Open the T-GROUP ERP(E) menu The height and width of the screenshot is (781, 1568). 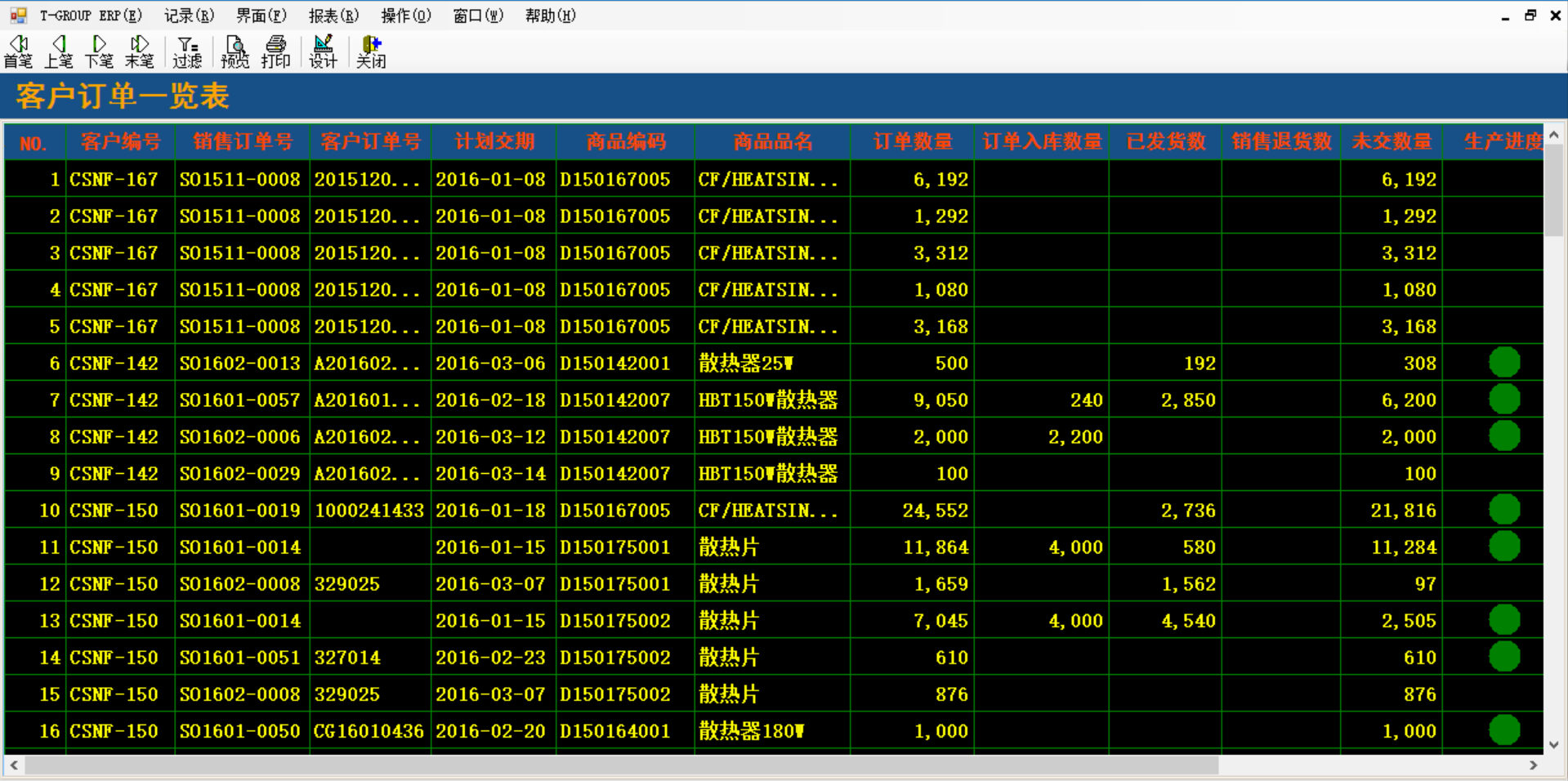91,16
